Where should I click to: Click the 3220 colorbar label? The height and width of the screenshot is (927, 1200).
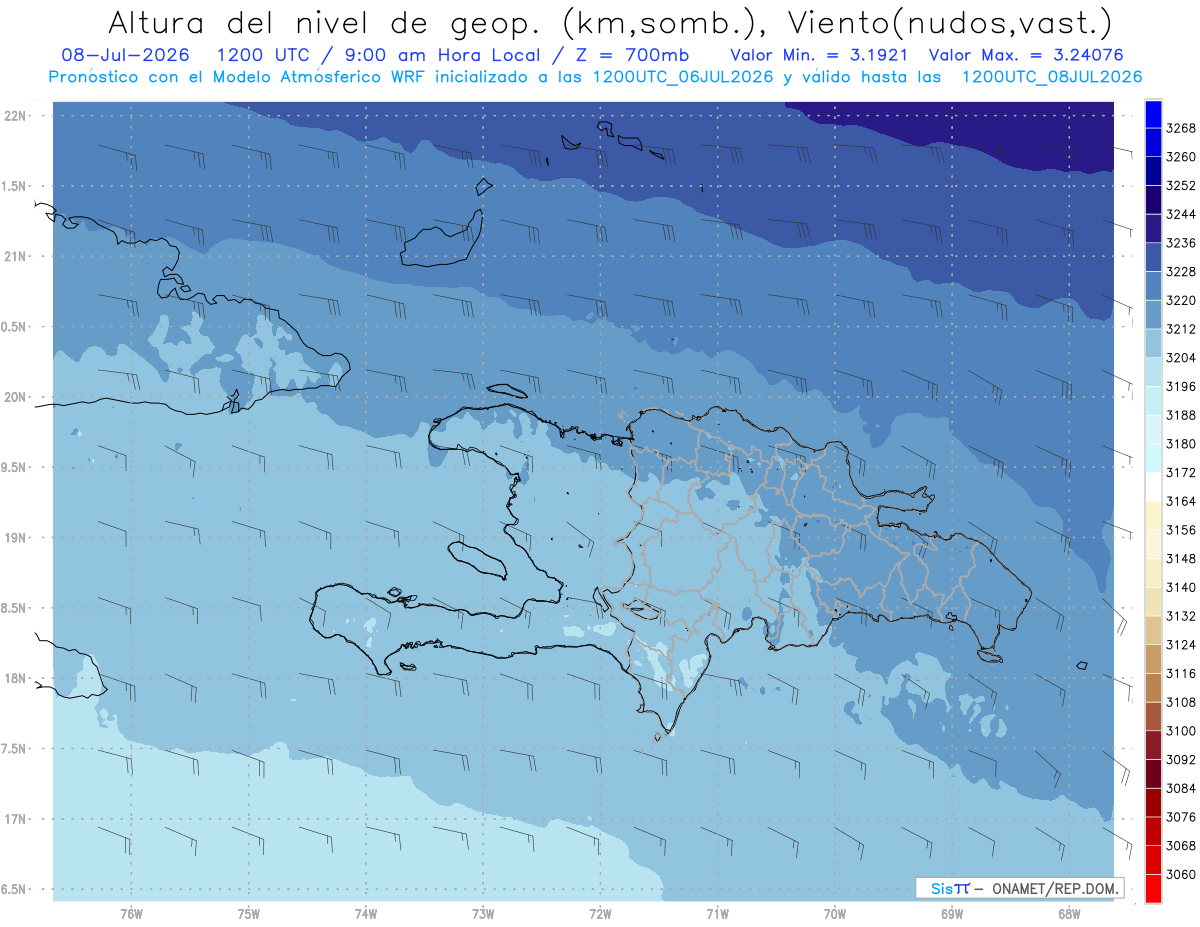point(1181,301)
